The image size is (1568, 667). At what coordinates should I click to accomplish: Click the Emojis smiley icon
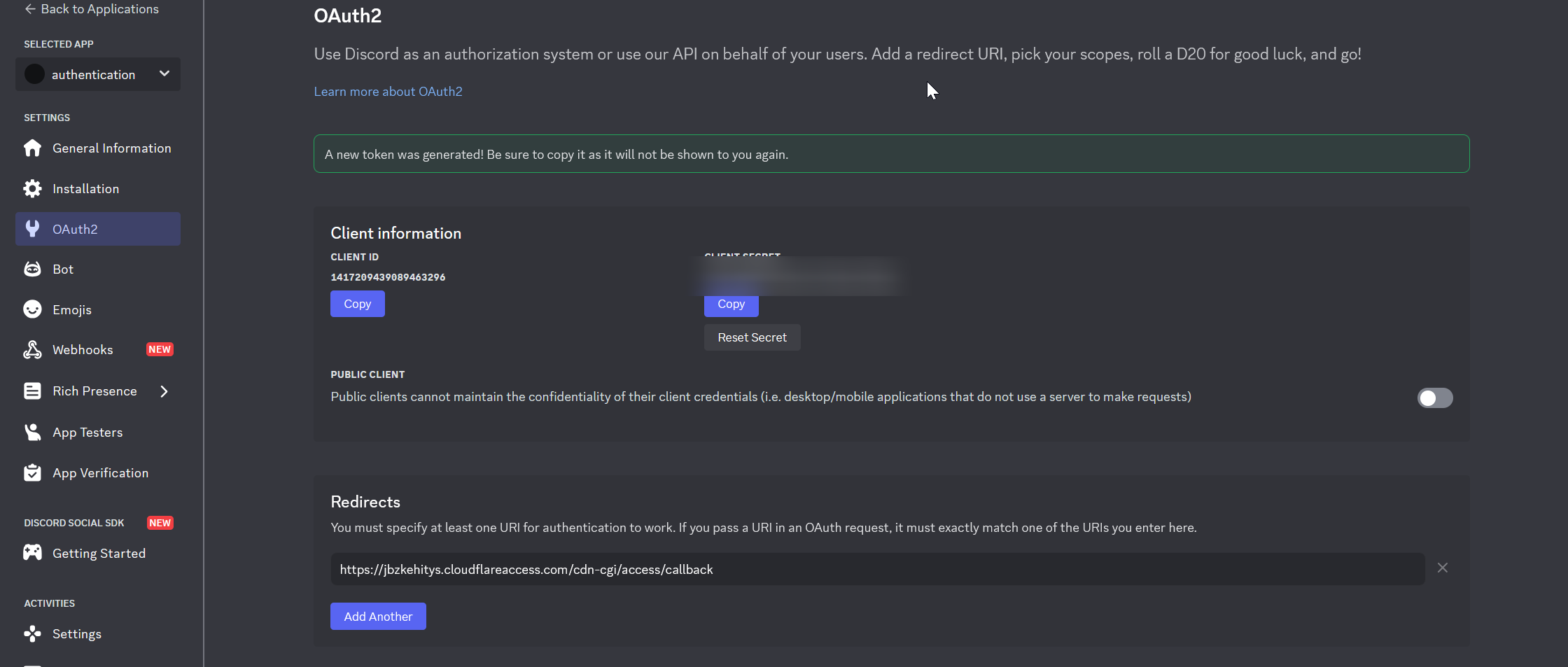tap(32, 309)
